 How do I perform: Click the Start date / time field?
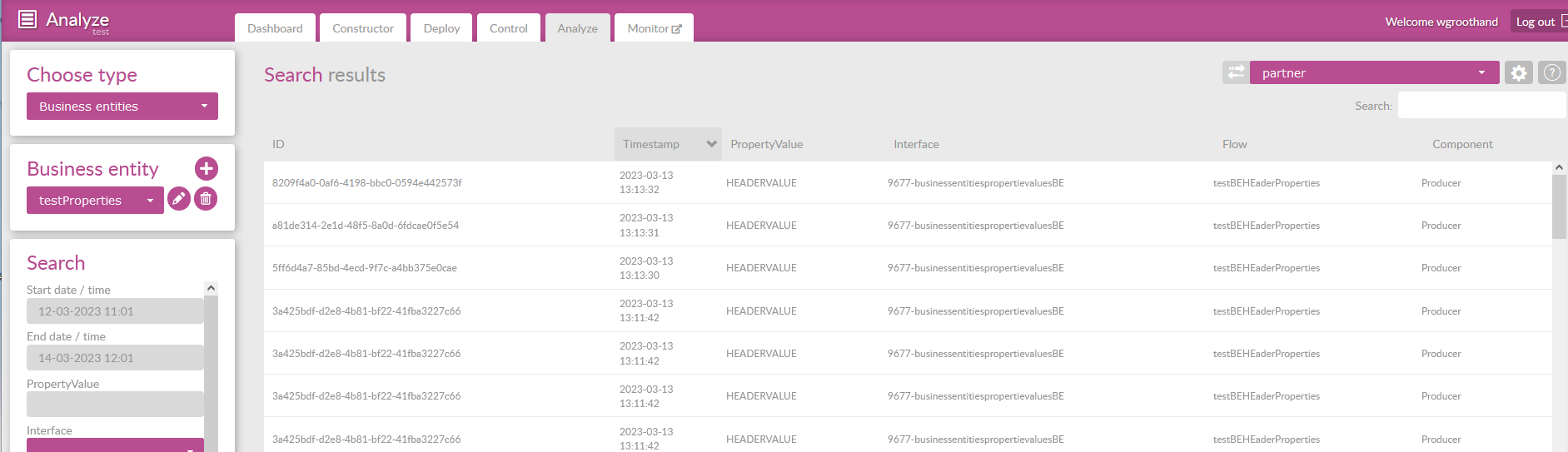click(115, 311)
